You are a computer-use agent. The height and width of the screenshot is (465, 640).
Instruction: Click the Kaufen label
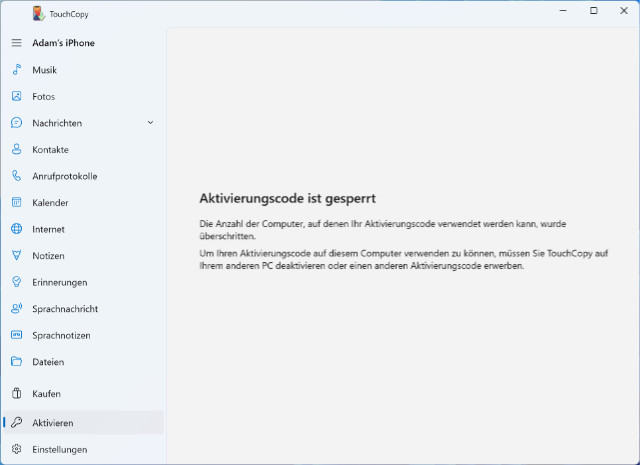47,394
